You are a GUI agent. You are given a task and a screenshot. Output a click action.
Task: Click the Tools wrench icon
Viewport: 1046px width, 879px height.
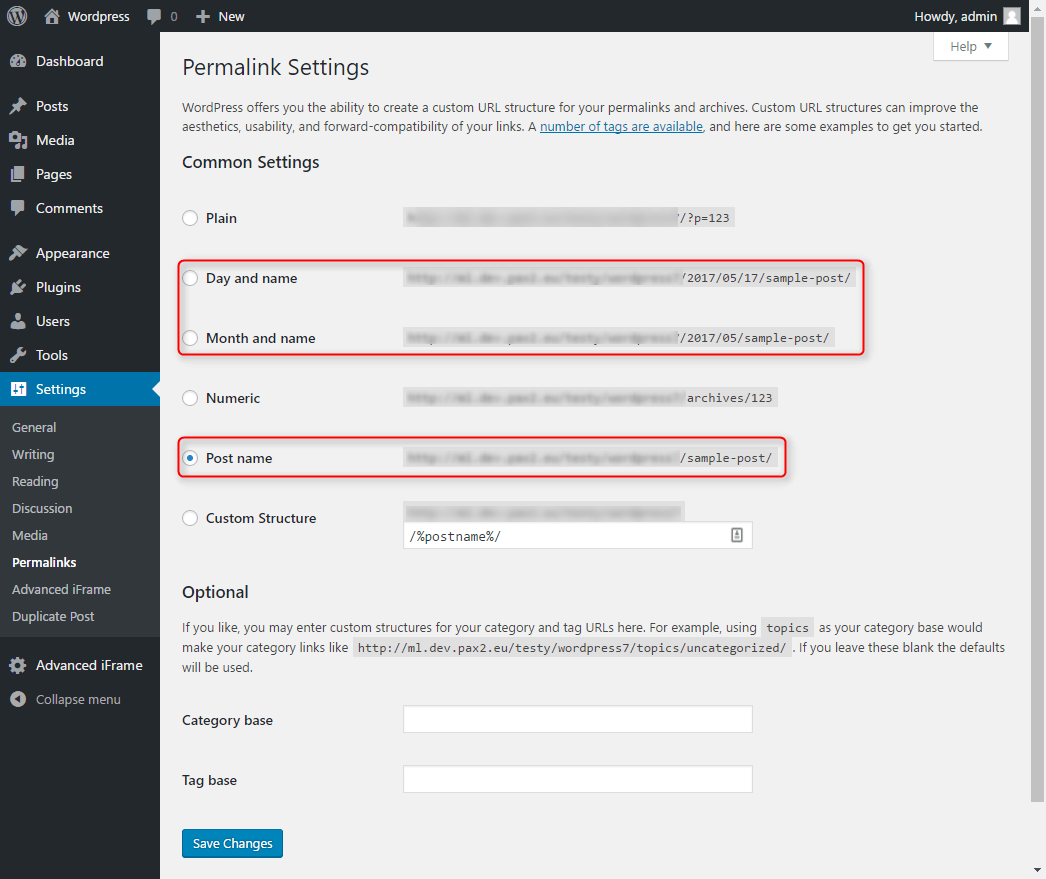pyautogui.click(x=18, y=355)
